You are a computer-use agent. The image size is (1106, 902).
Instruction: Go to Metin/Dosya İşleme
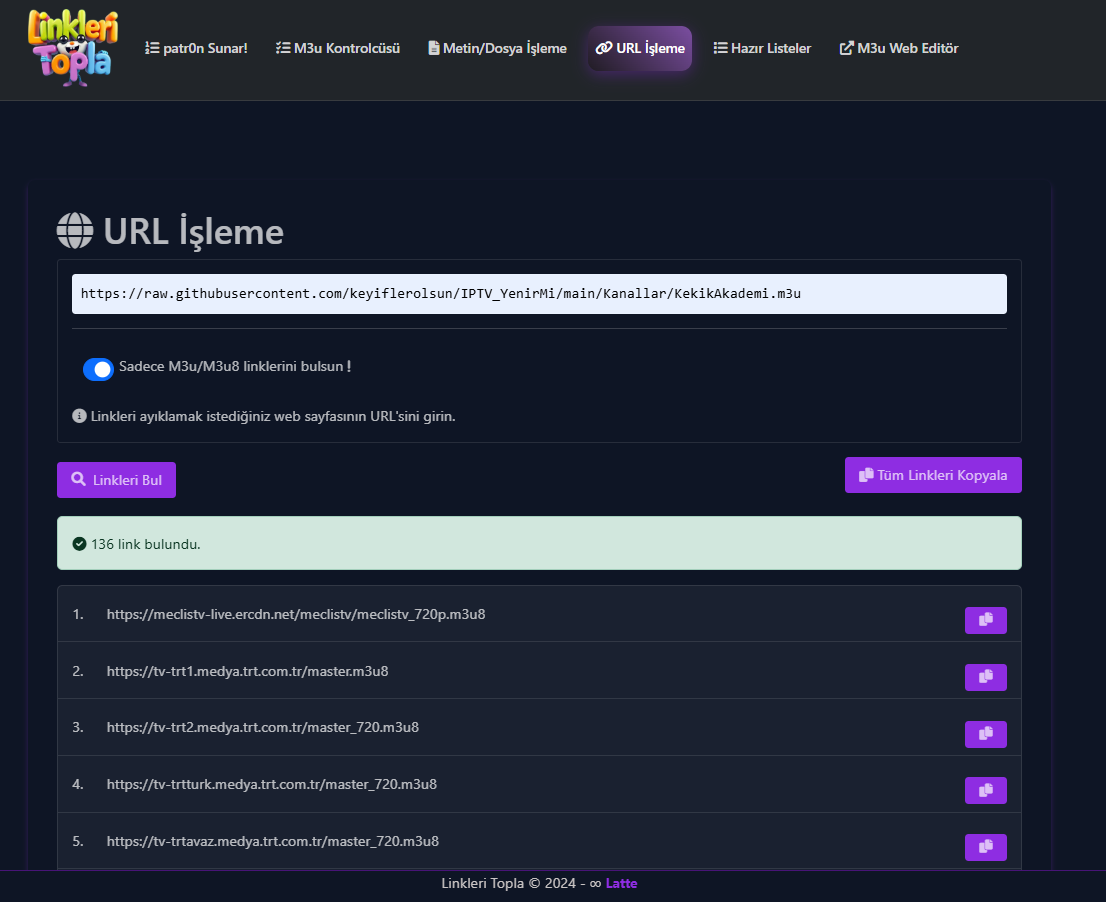[497, 48]
